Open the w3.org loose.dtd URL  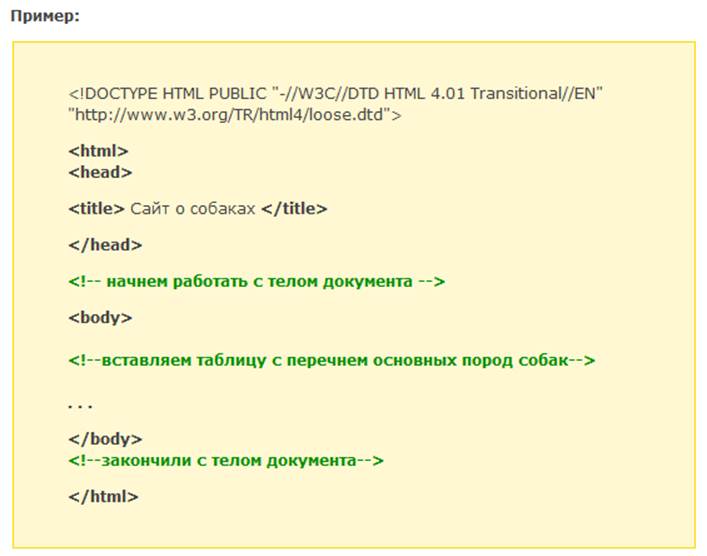(x=235, y=114)
